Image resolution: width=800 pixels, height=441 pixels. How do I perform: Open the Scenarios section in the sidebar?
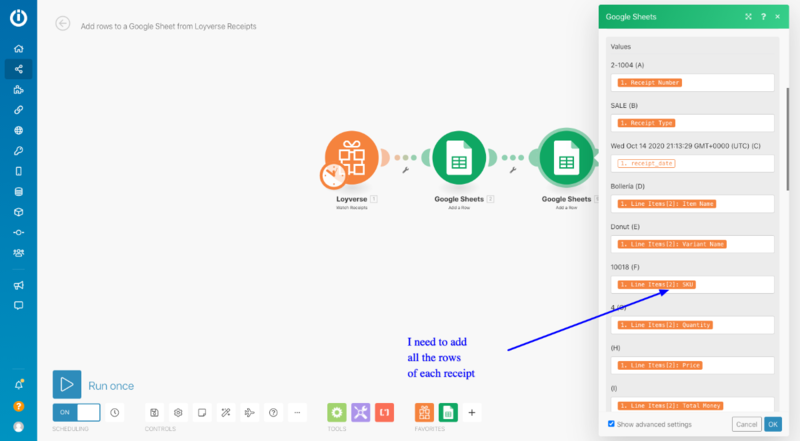(18, 69)
